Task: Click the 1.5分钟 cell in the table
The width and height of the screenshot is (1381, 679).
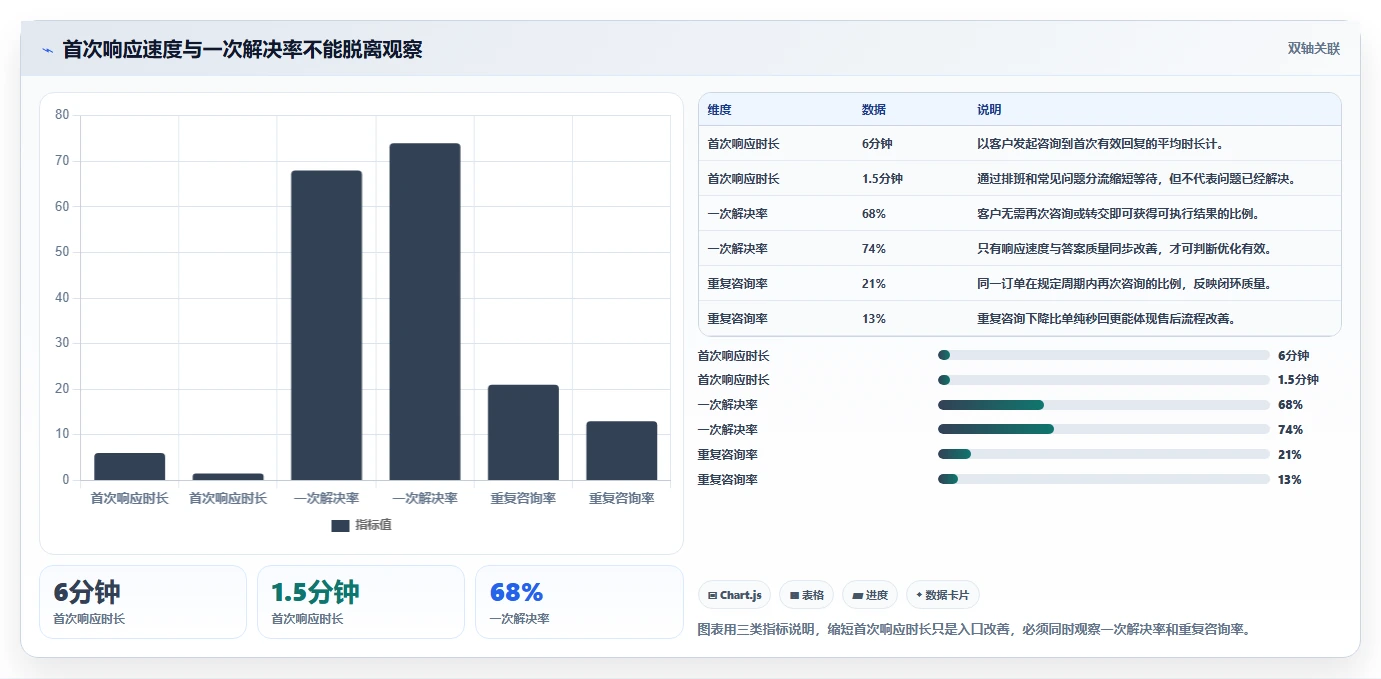Action: click(x=882, y=179)
